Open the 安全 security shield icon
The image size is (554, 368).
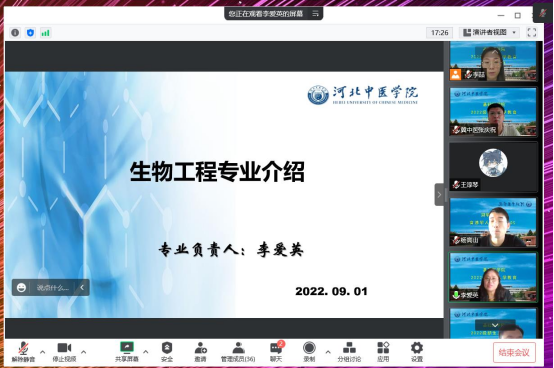click(x=167, y=351)
